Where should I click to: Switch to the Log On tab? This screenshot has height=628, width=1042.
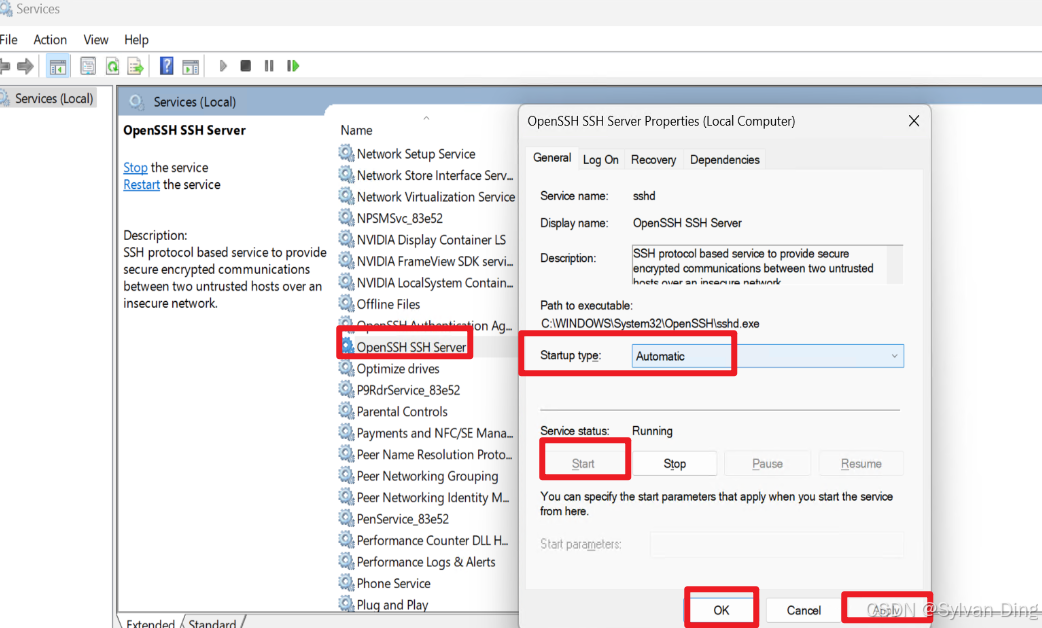pos(601,159)
